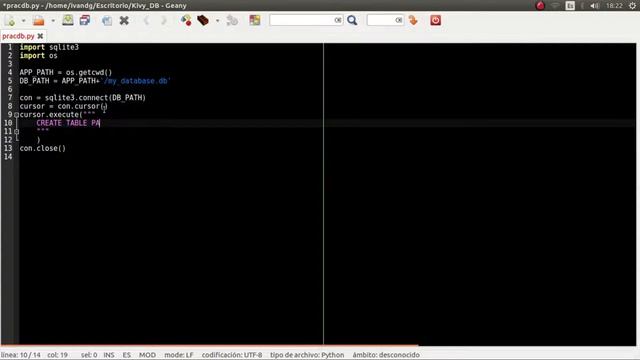Place cursor on 'import sqlite3' line
This screenshot has height=360, width=640.
click(49, 47)
